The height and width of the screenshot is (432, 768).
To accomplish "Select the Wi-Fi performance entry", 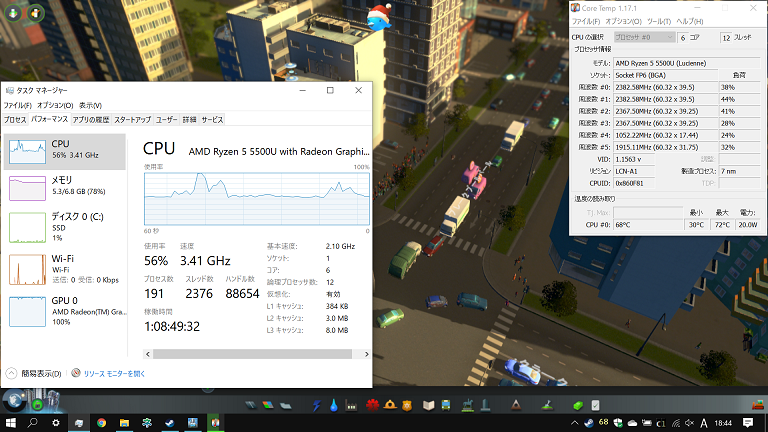I will click(65, 269).
